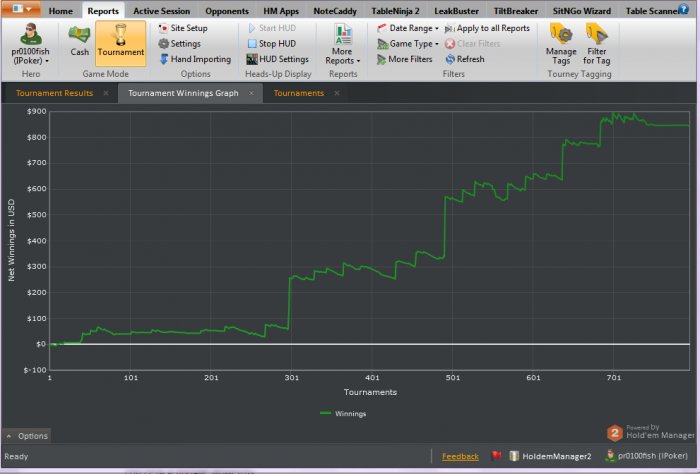Open the Date Range filter dropdown
Screen dimensions: 700x474
412,28
